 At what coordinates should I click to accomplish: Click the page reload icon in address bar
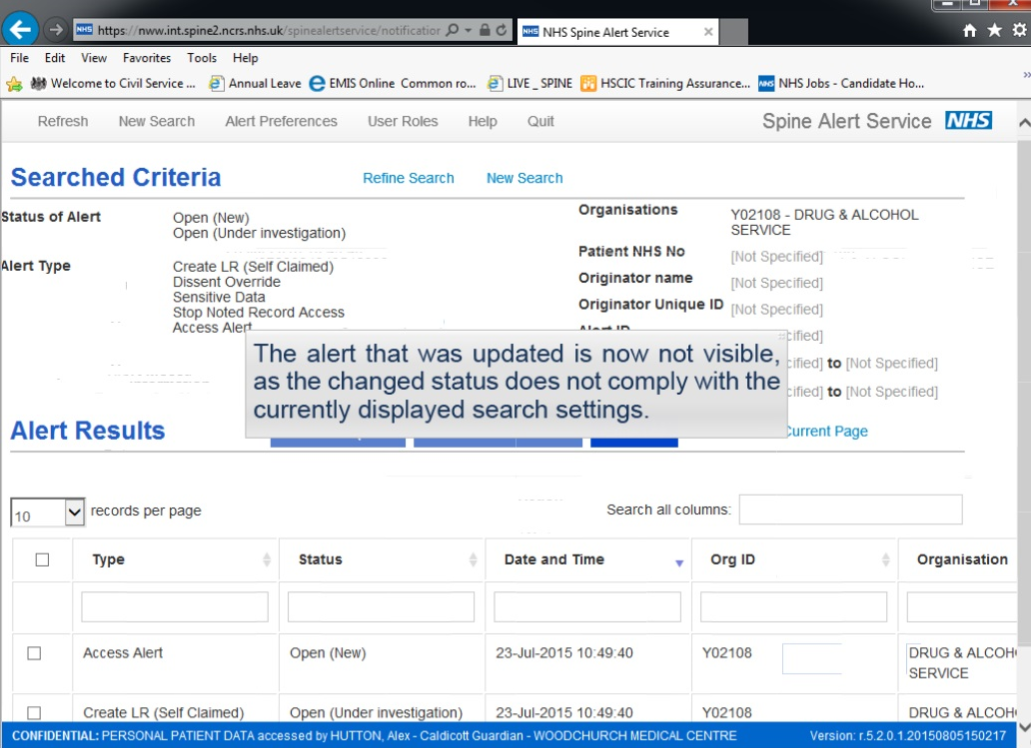pos(502,30)
